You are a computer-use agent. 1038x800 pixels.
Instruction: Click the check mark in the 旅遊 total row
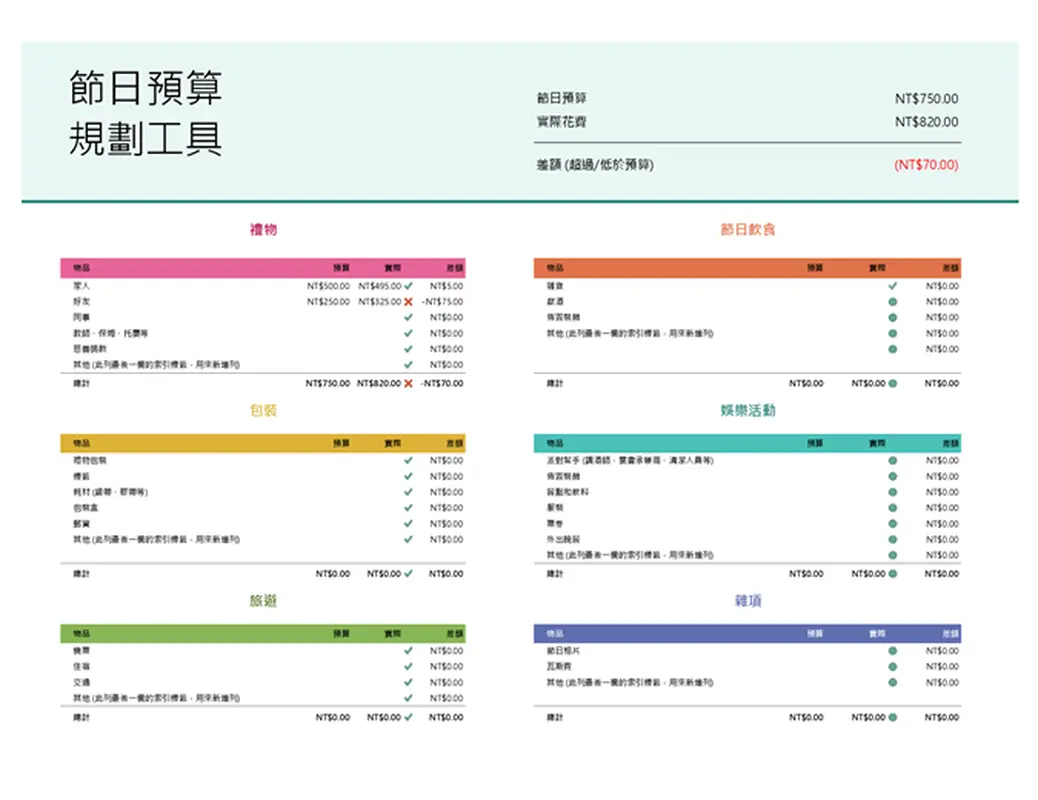tap(408, 717)
